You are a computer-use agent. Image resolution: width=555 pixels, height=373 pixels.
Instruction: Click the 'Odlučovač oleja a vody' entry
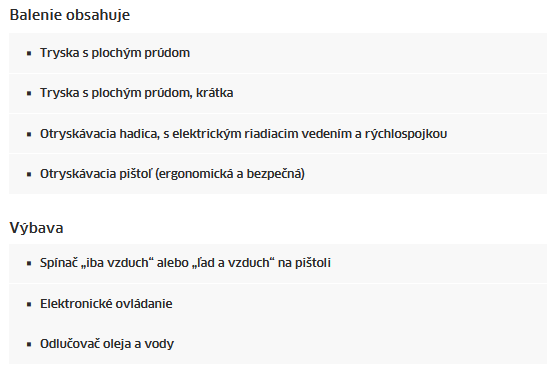(x=278, y=344)
